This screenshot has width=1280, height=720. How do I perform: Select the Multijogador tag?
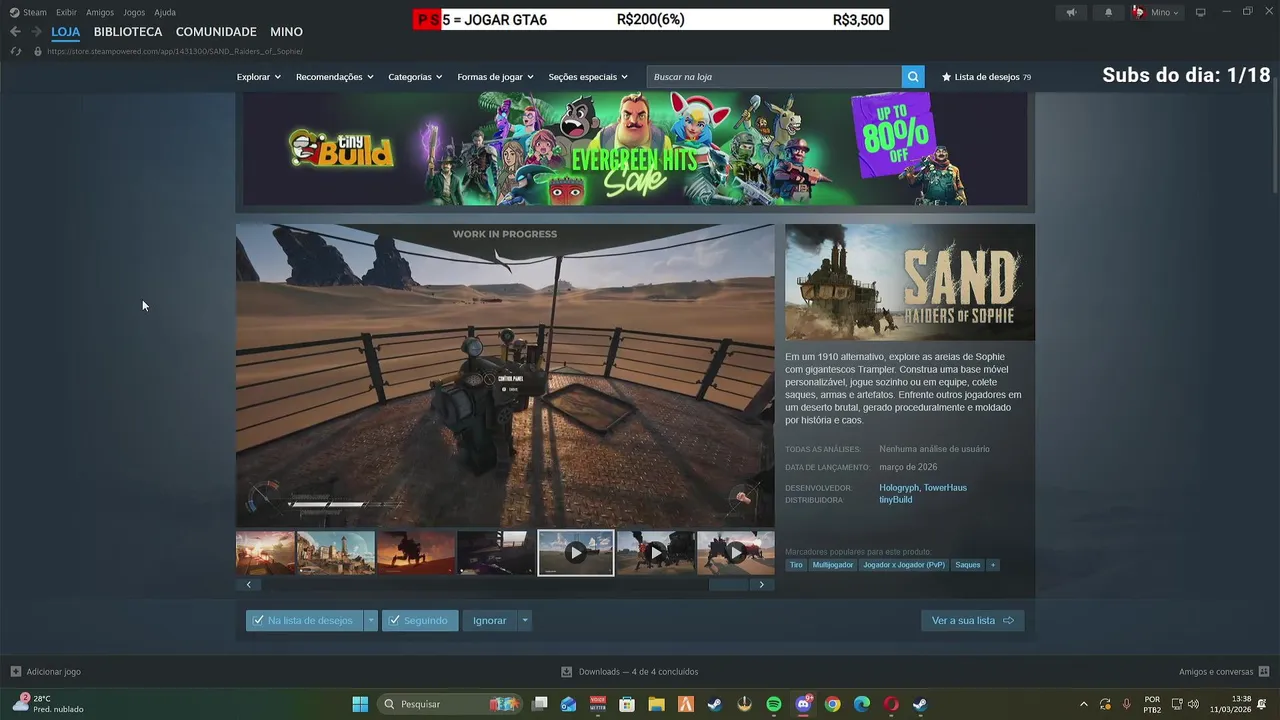coord(833,565)
